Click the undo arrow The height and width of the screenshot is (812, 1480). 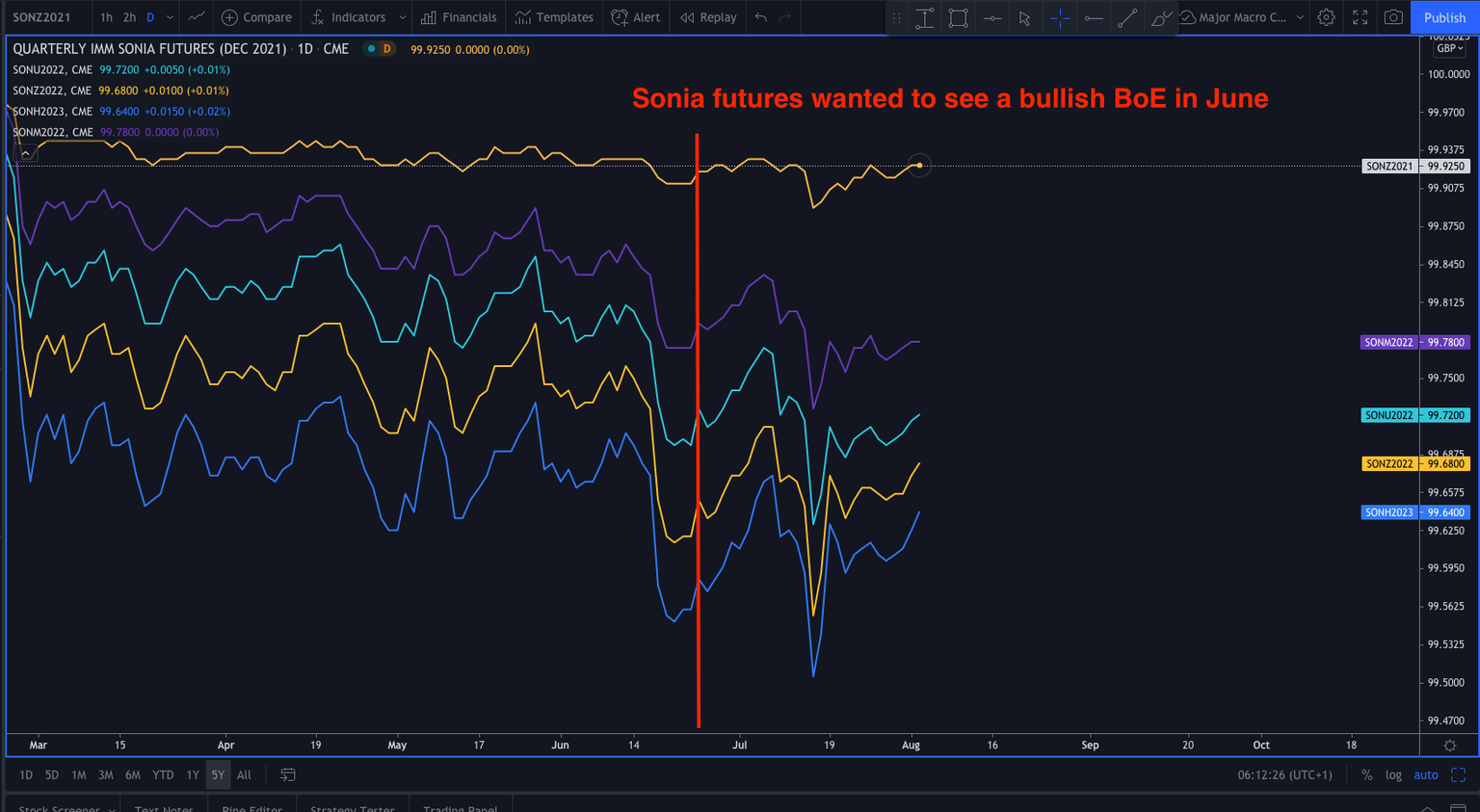pos(761,17)
